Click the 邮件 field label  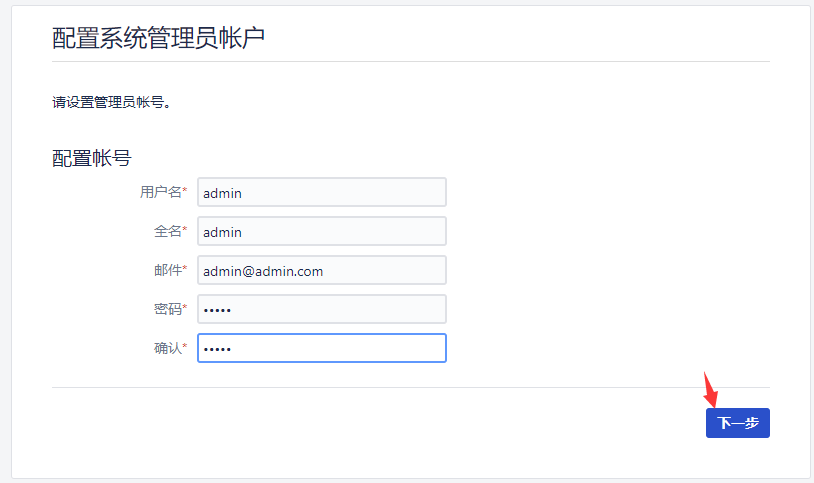click(167, 270)
